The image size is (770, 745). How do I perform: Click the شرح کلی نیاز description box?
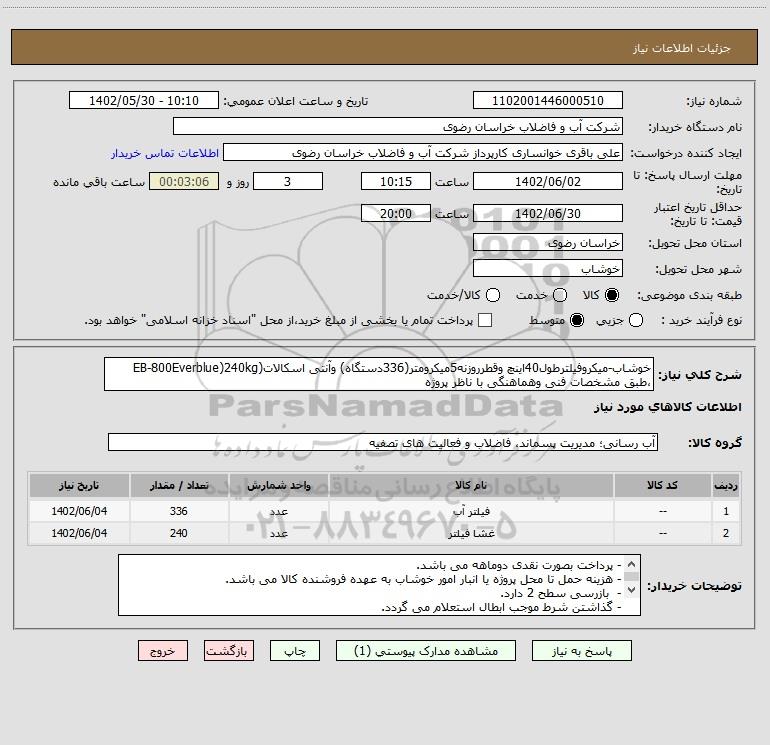[379, 374]
